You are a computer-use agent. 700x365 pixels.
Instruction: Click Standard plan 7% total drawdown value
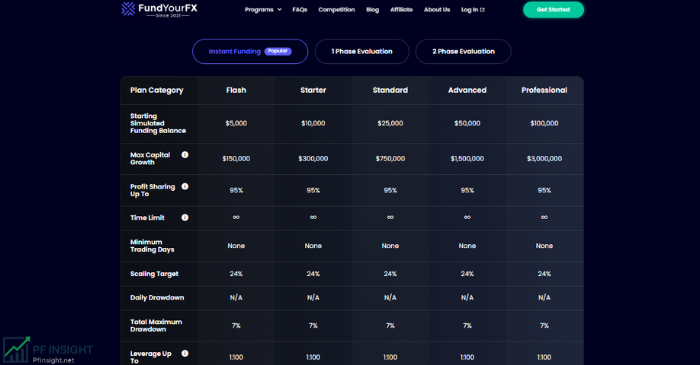click(x=390, y=326)
